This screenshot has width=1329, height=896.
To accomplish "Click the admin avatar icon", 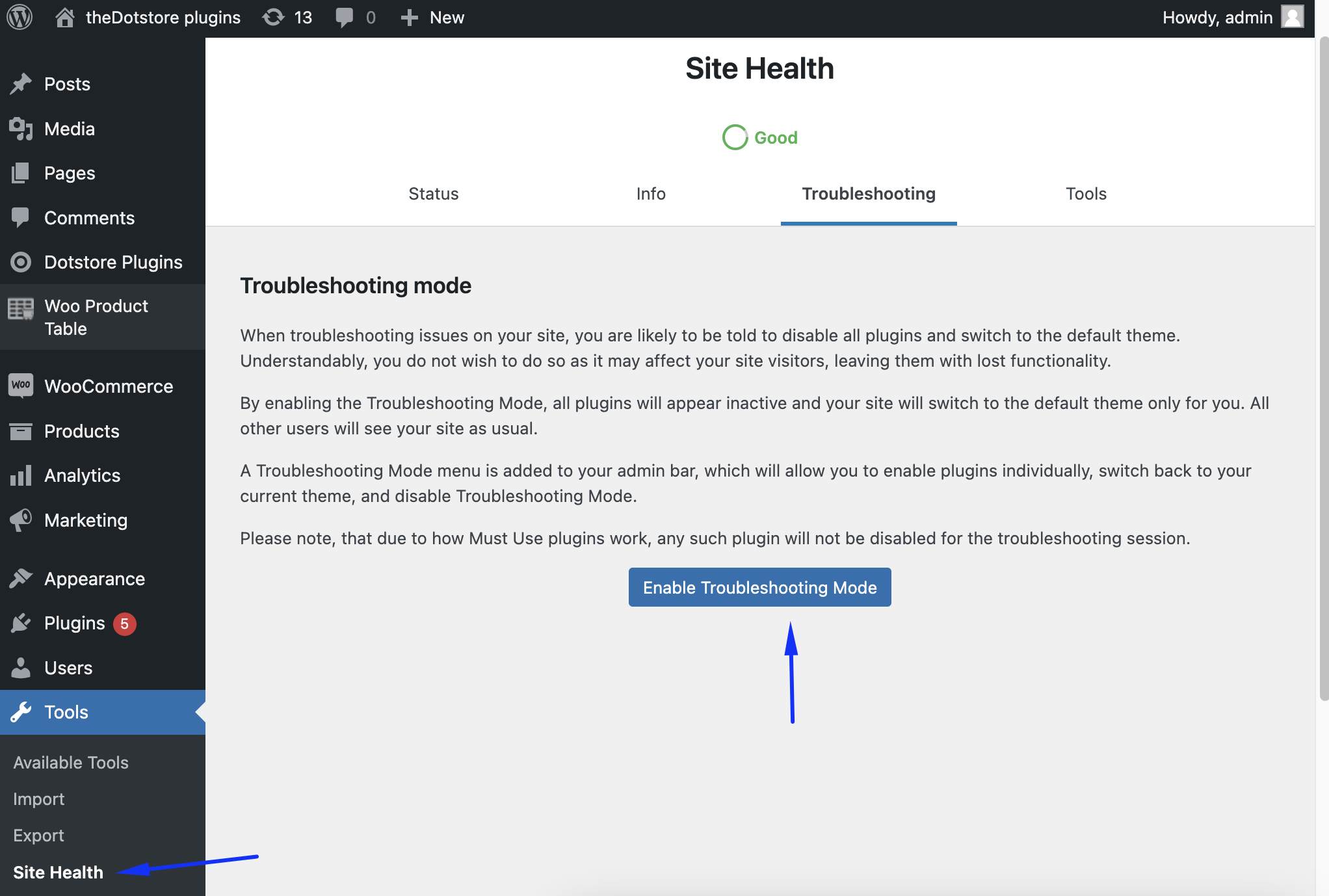I will click(x=1292, y=18).
